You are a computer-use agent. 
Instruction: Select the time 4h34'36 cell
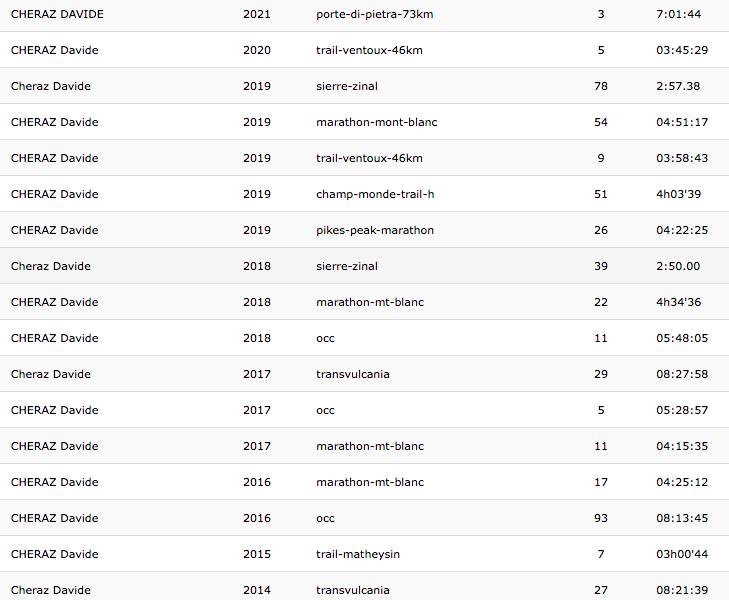(x=678, y=302)
